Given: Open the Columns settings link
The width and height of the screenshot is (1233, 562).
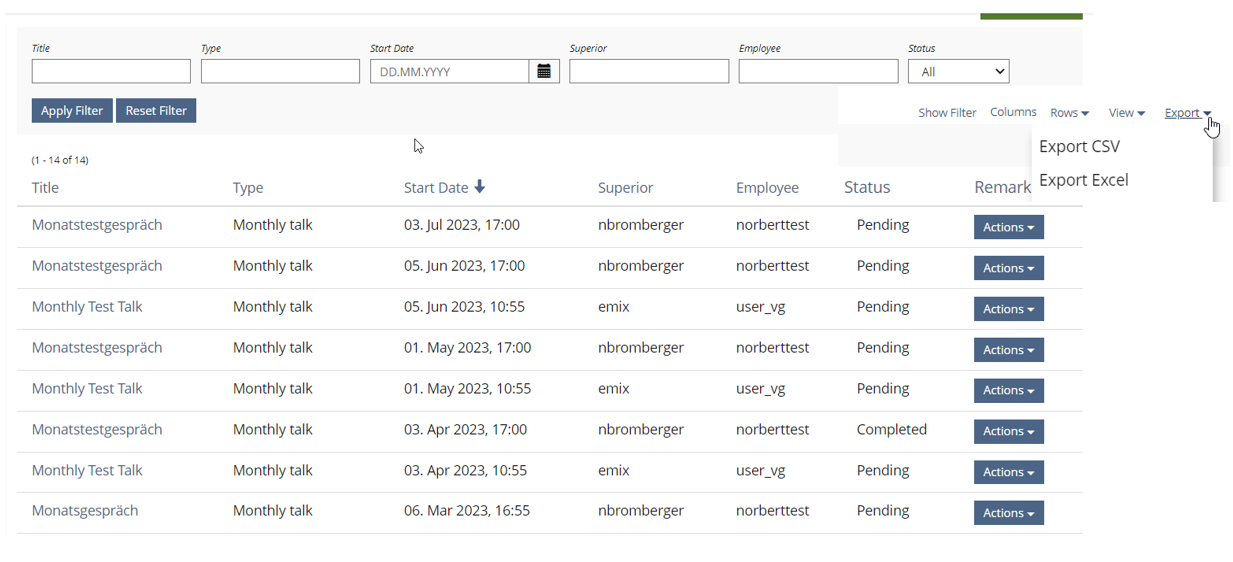Looking at the screenshot, I should [1013, 112].
